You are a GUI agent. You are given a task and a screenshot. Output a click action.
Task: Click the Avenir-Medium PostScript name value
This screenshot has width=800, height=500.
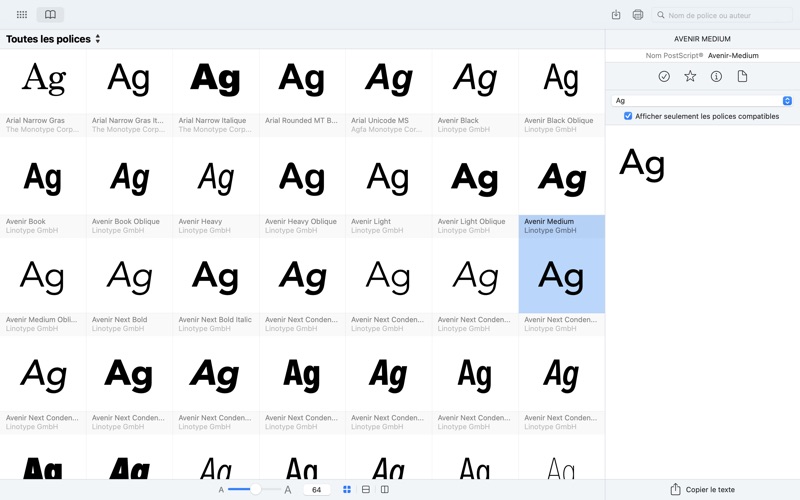coord(733,56)
